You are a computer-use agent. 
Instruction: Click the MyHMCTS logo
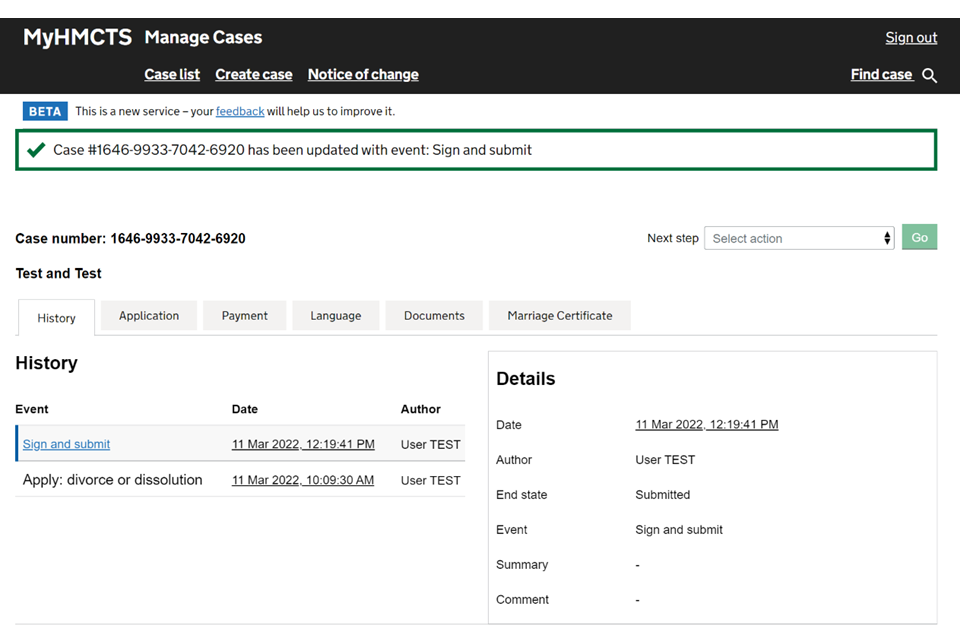tap(77, 38)
